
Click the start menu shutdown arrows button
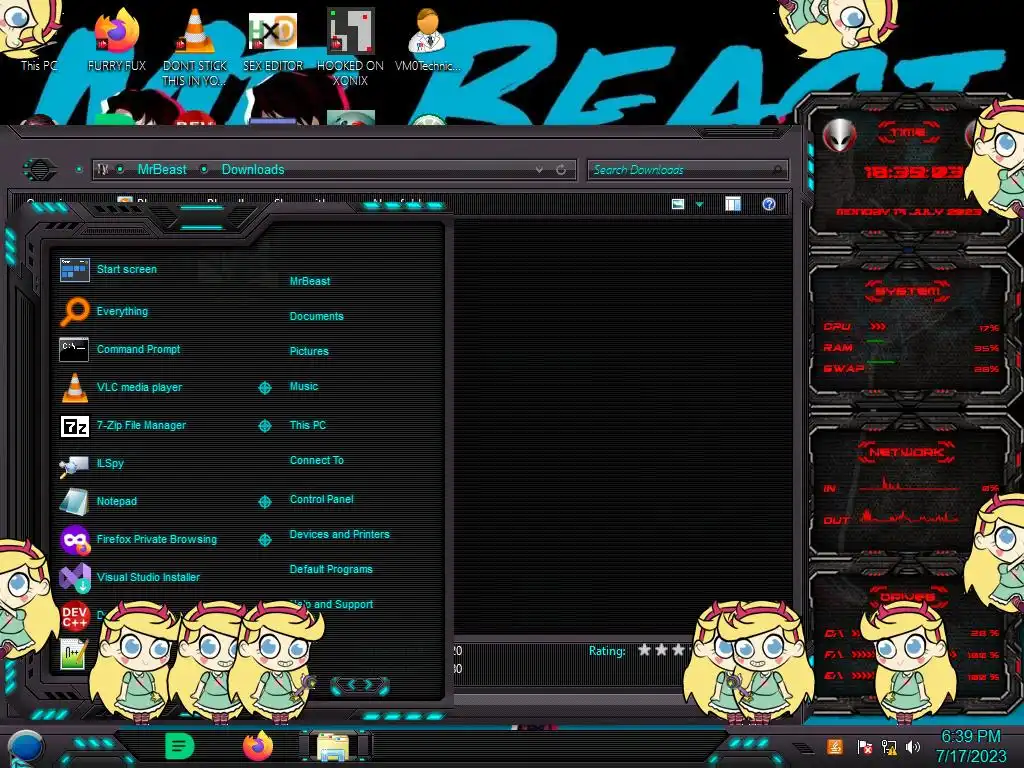click(x=360, y=685)
